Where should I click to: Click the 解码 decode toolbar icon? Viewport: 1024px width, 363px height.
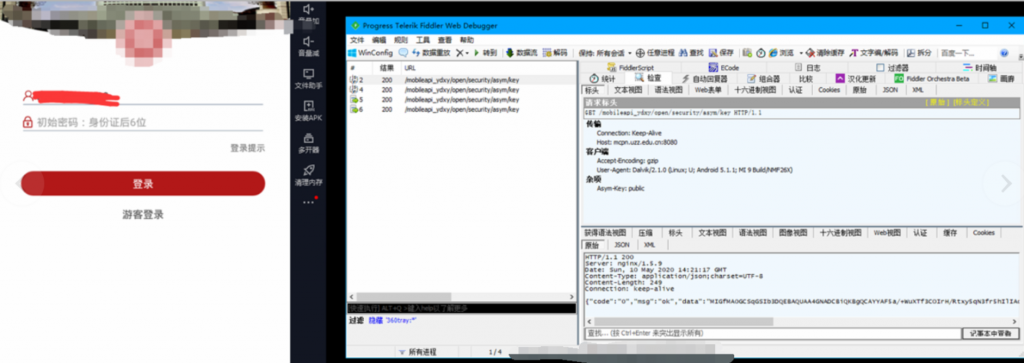[555, 53]
